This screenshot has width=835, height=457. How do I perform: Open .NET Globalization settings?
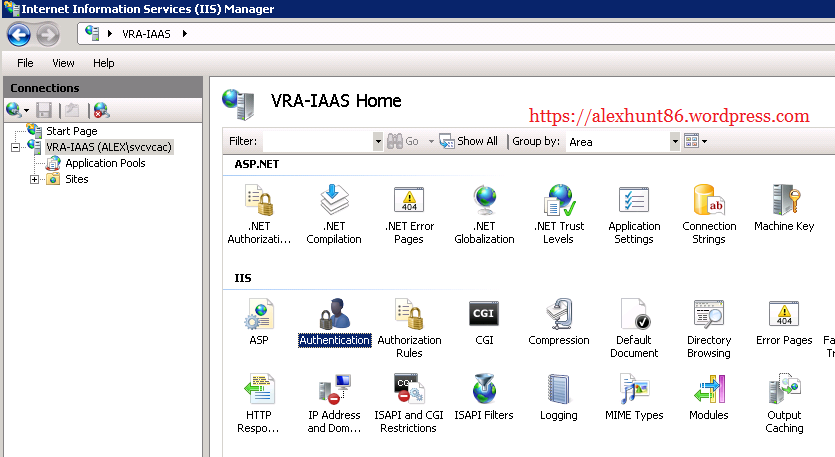[484, 214]
